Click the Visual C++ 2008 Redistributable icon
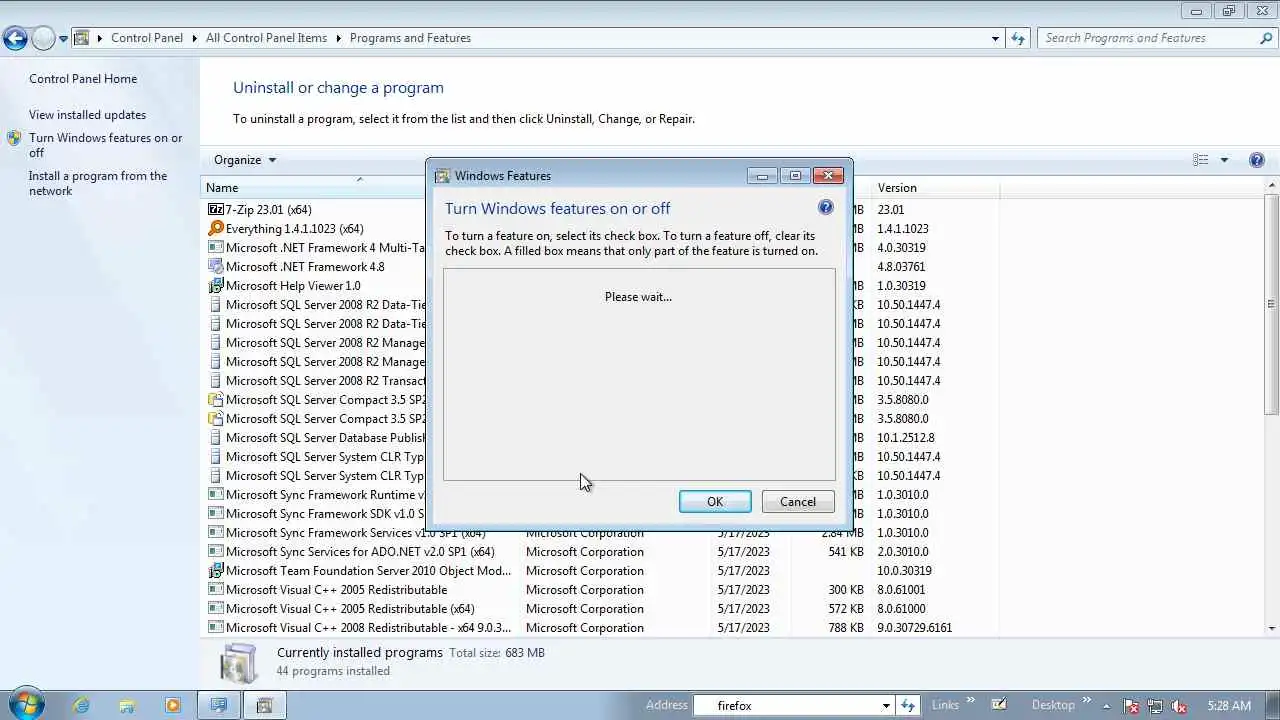 [215, 627]
